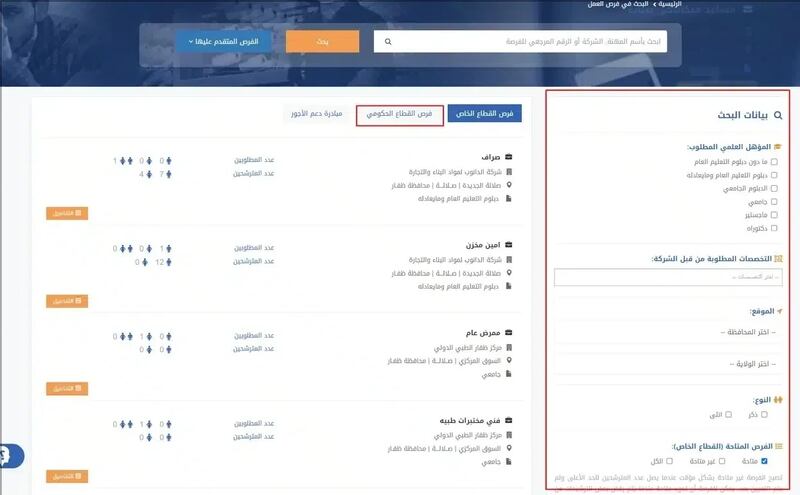This screenshot has width=800, height=495.
Task: Click the location arrow icon next to الموقع
Action: [779, 311]
